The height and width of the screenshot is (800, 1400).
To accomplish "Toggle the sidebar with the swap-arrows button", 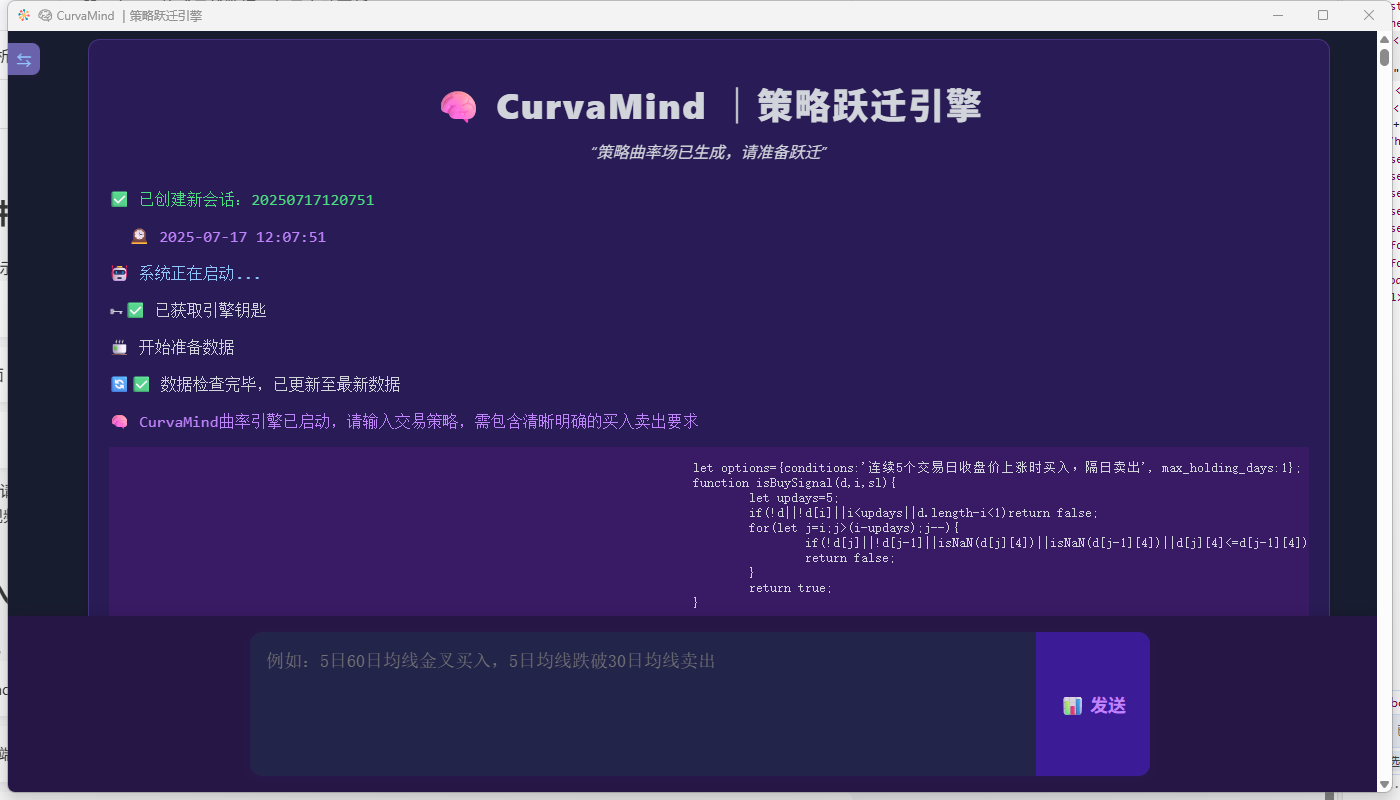I will pyautogui.click(x=24, y=59).
